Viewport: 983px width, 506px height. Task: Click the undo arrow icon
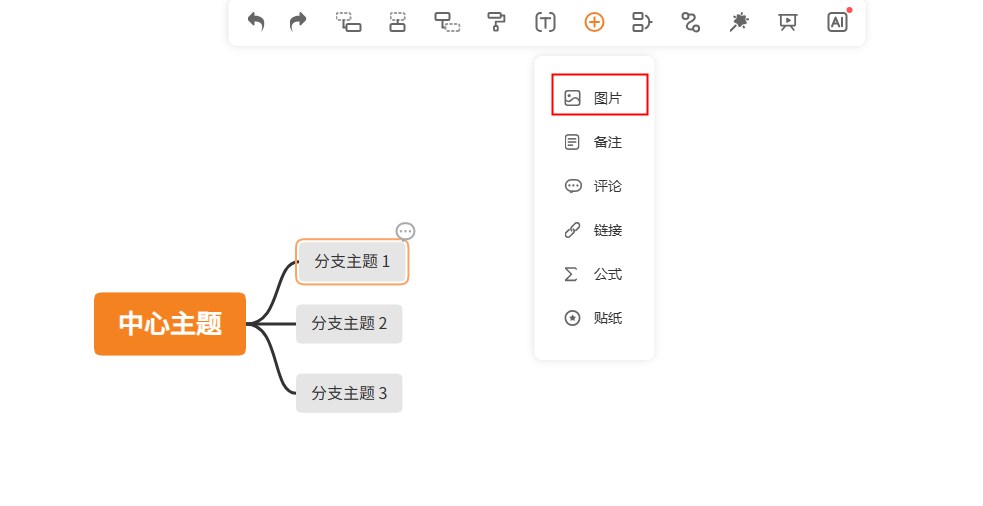tap(256, 21)
